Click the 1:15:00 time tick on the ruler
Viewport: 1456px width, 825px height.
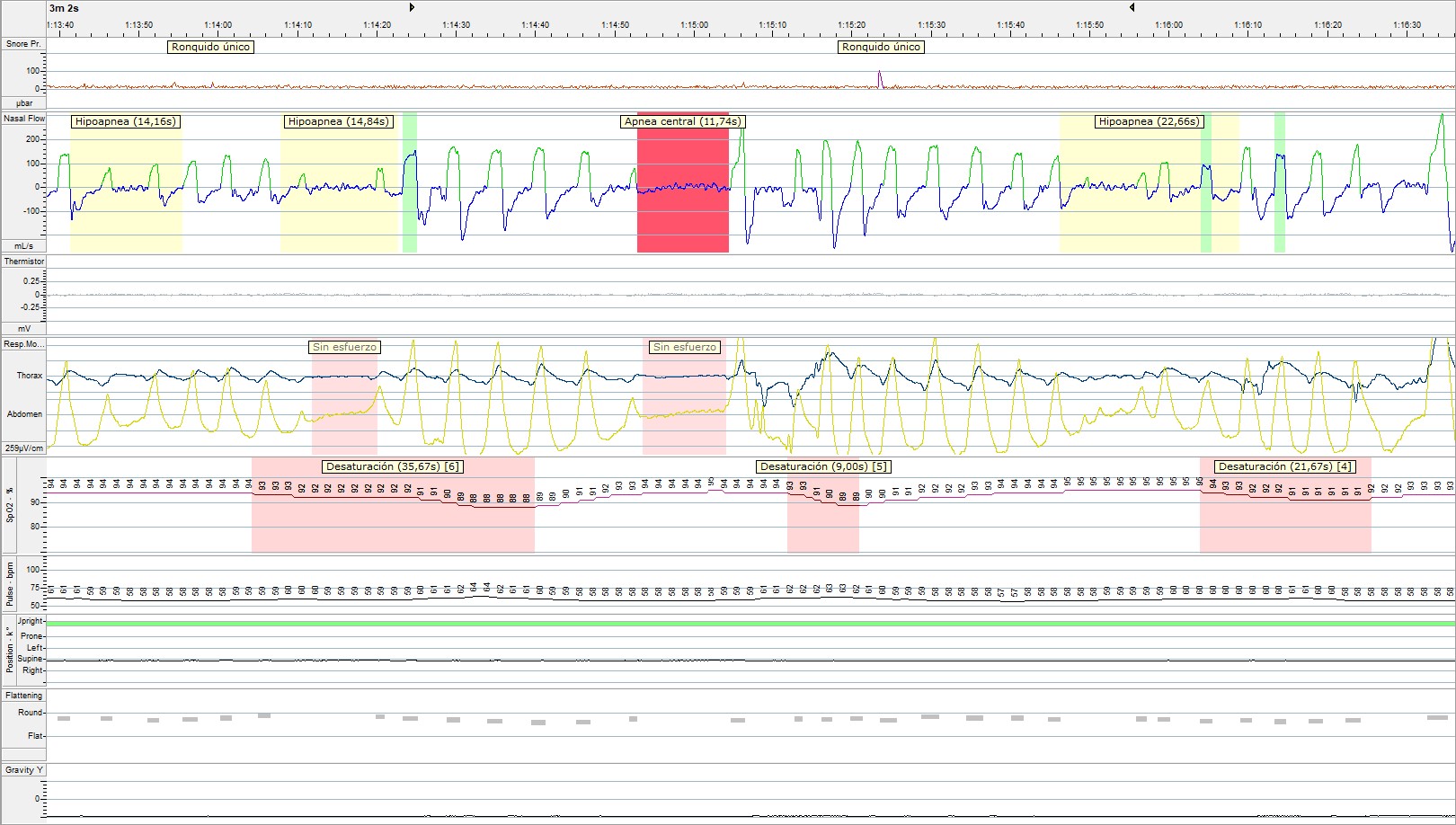pos(694,25)
